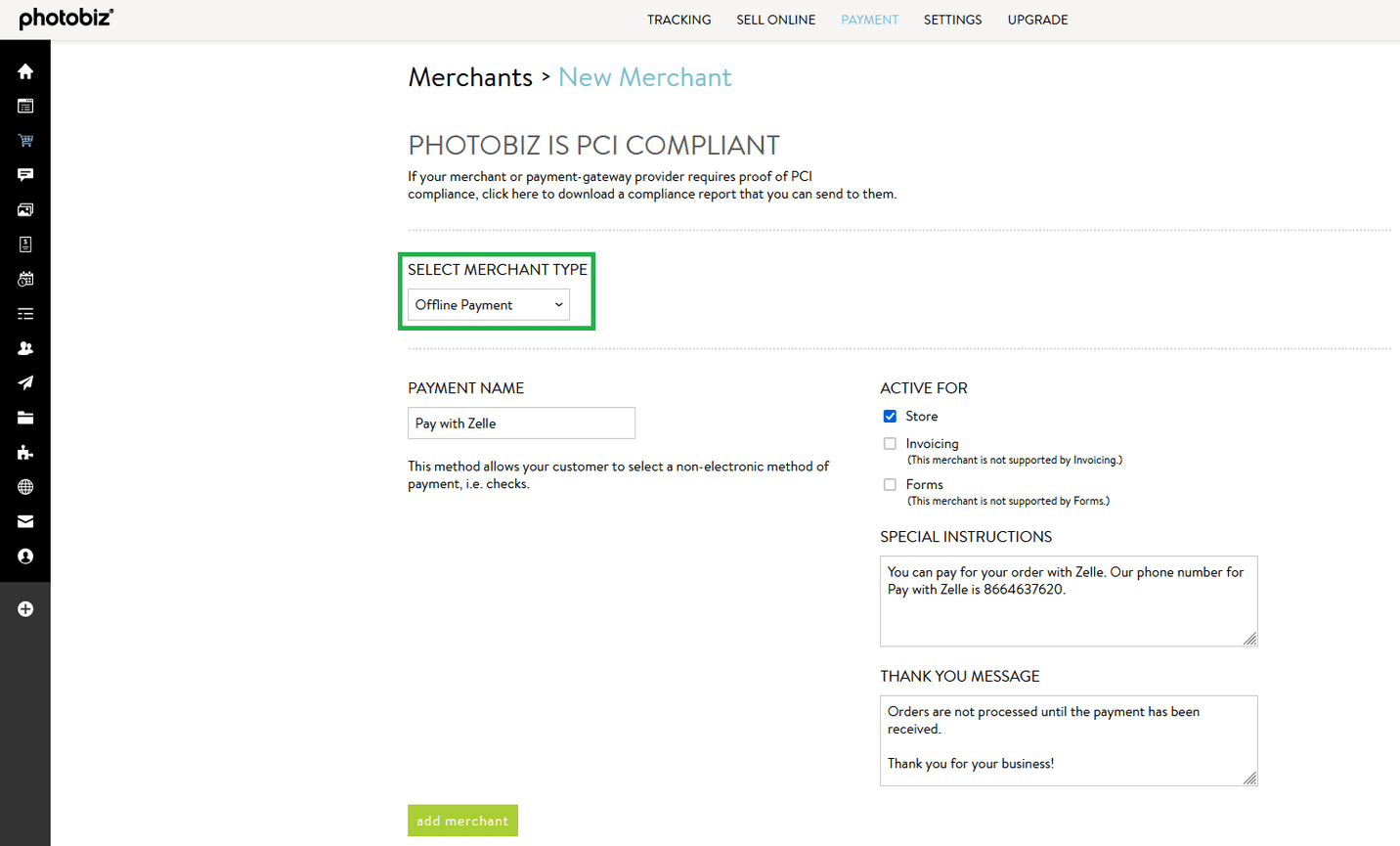Screen dimensions: 1400x846
Task: Uncheck the Store checkbox
Action: [x=890, y=417]
